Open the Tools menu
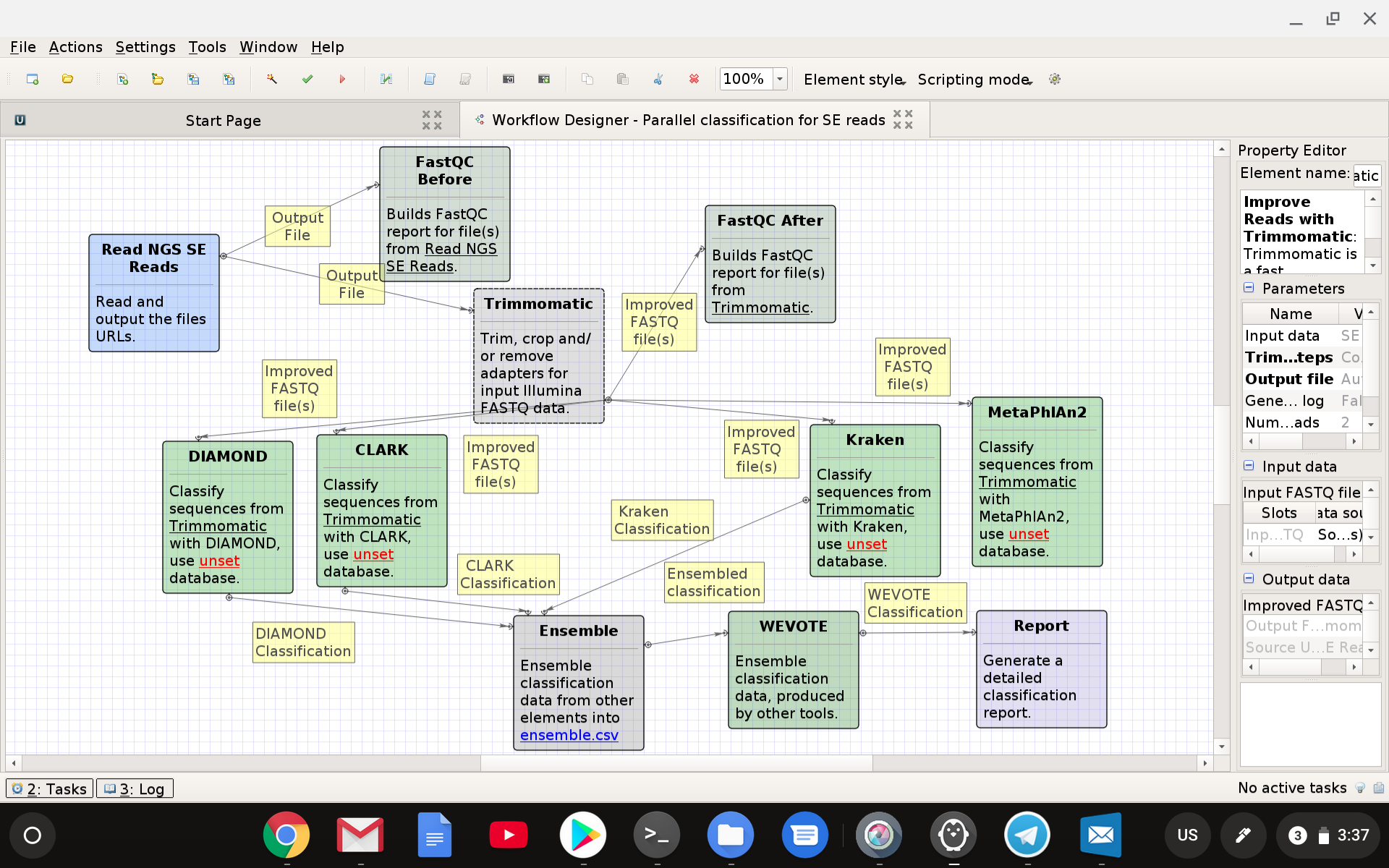Image resolution: width=1389 pixels, height=868 pixels. pos(207,47)
